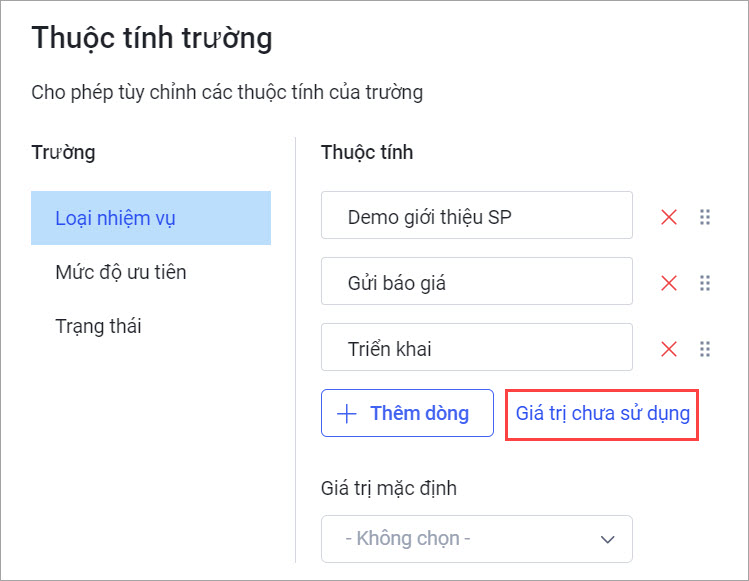Viewport: 749px width, 581px height.
Task: Click the Trường column label
Action: [63, 153]
